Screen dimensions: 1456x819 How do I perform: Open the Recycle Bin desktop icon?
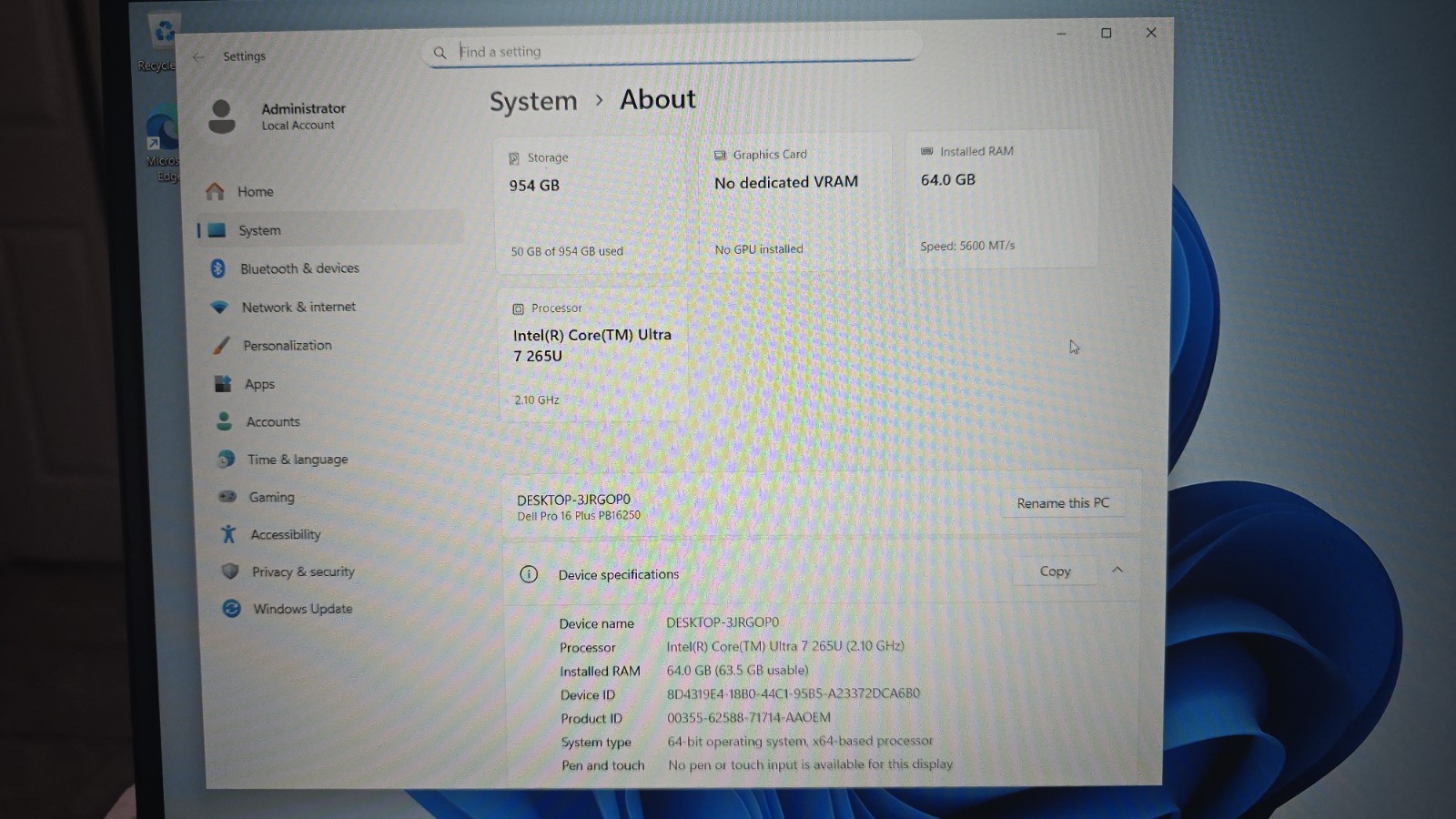click(162, 42)
